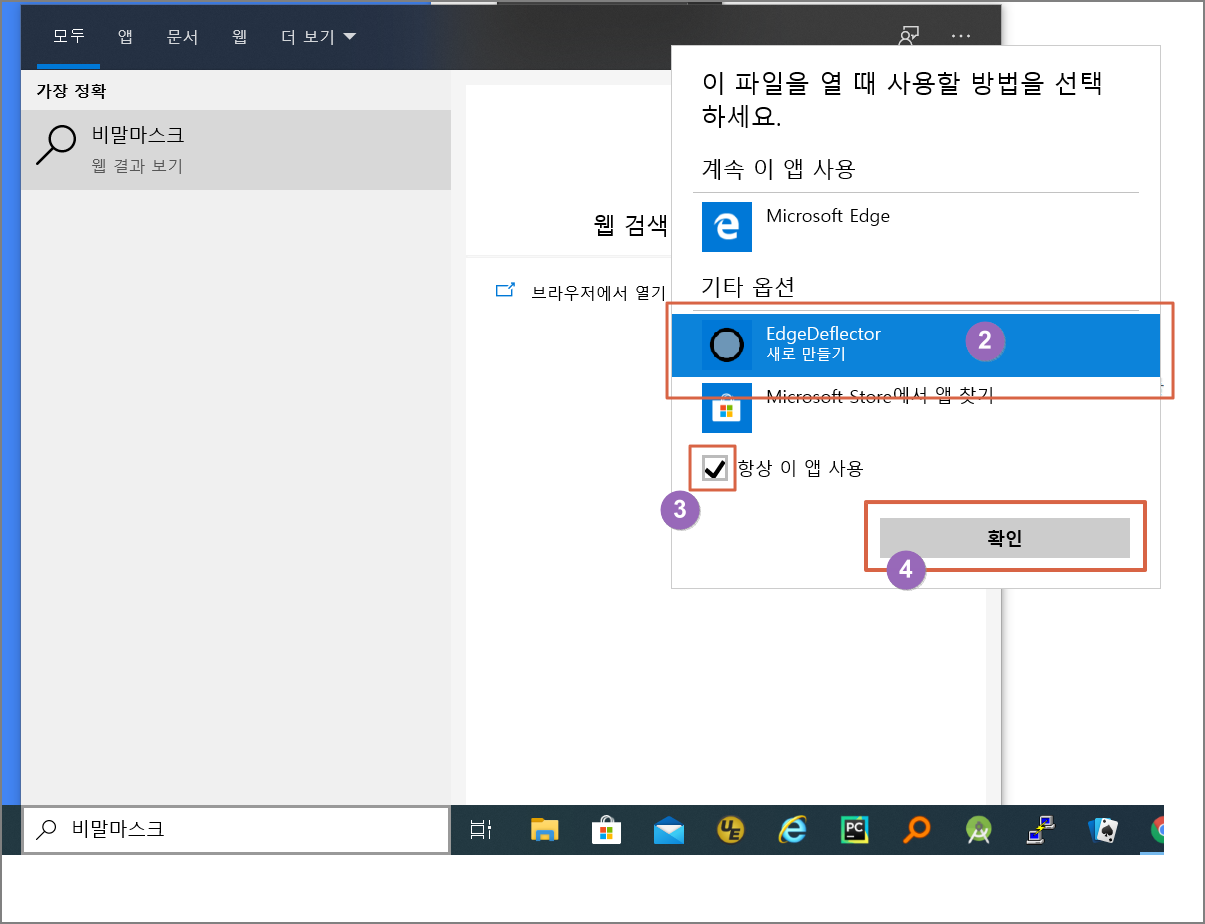Open the PuTTY icon on the taskbar
The image size is (1205, 924).
1041,829
